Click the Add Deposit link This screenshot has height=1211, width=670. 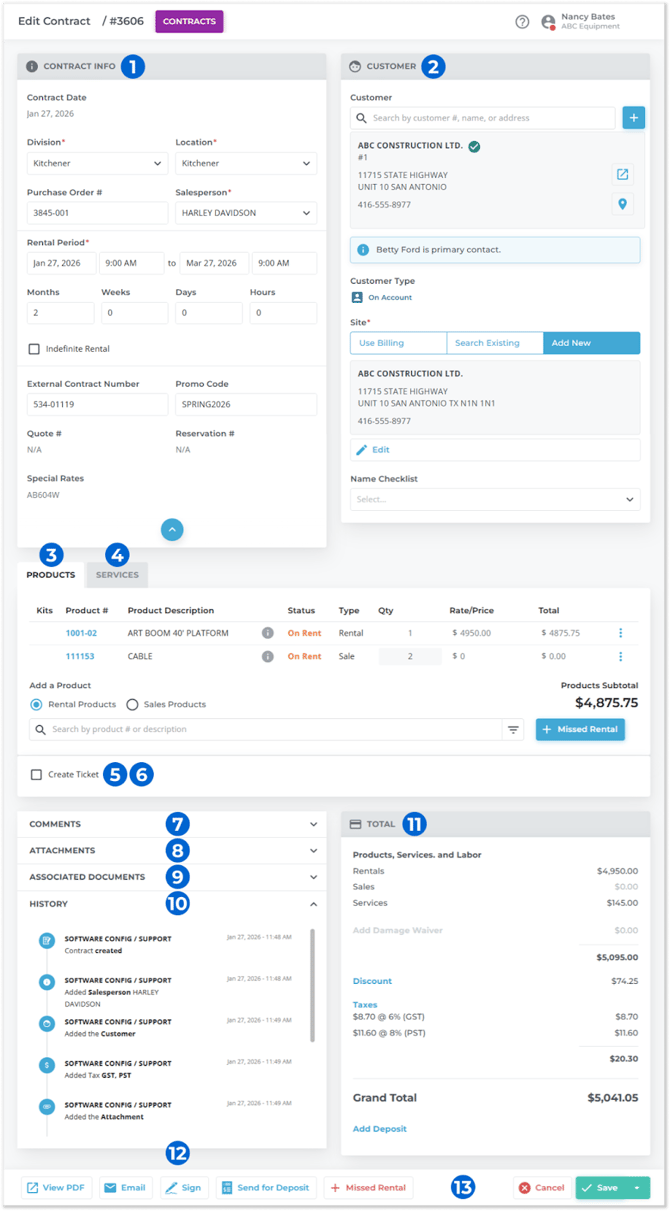tap(379, 1129)
